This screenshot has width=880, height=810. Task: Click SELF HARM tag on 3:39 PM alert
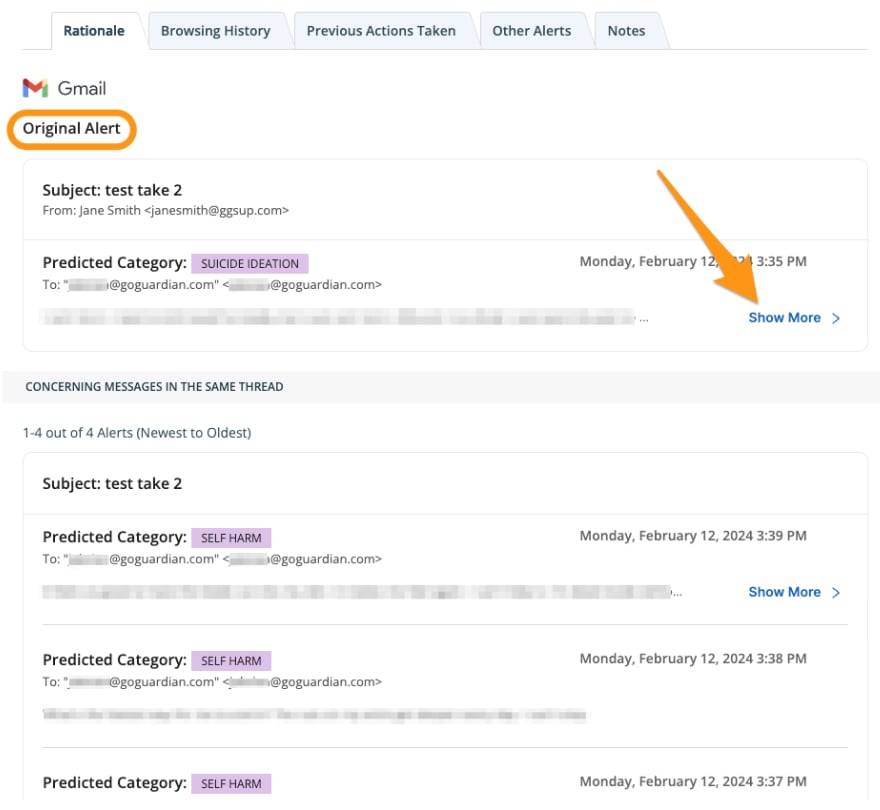tap(231, 538)
